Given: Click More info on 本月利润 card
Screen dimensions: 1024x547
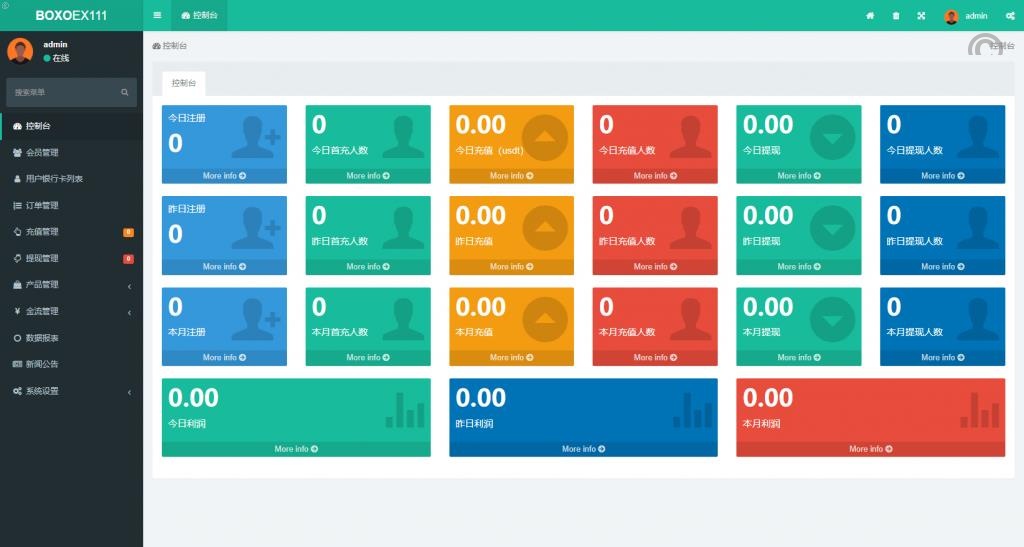Looking at the screenshot, I should click(x=870, y=449).
